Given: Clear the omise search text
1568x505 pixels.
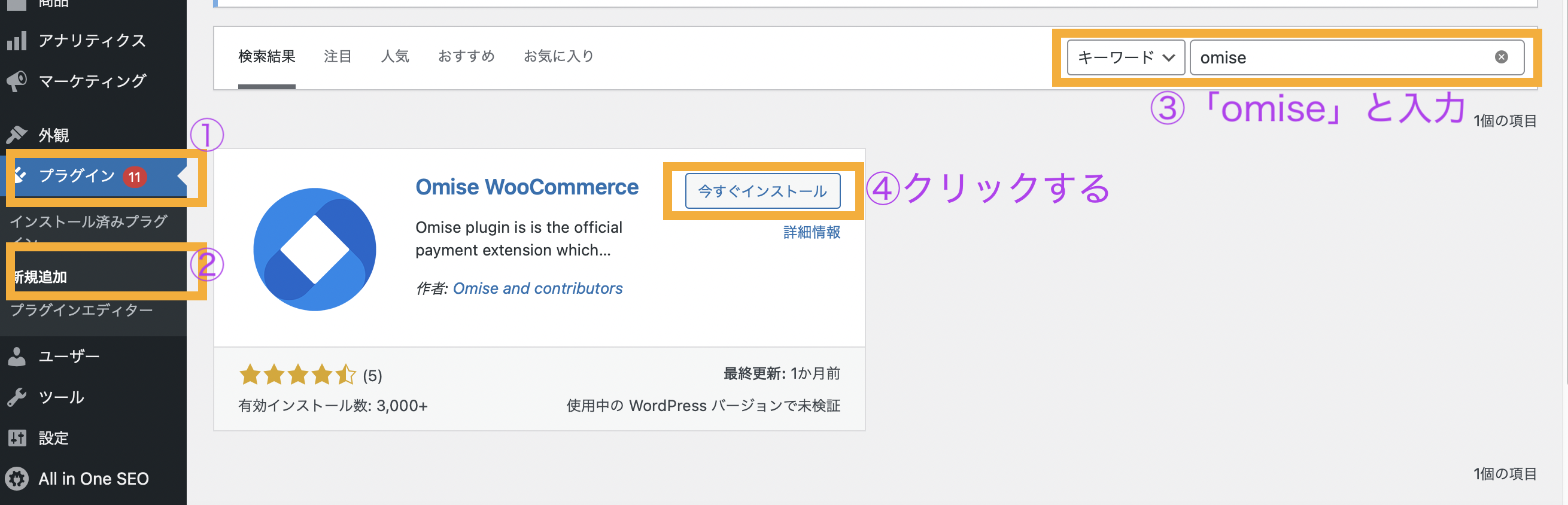Looking at the screenshot, I should coord(1501,57).
